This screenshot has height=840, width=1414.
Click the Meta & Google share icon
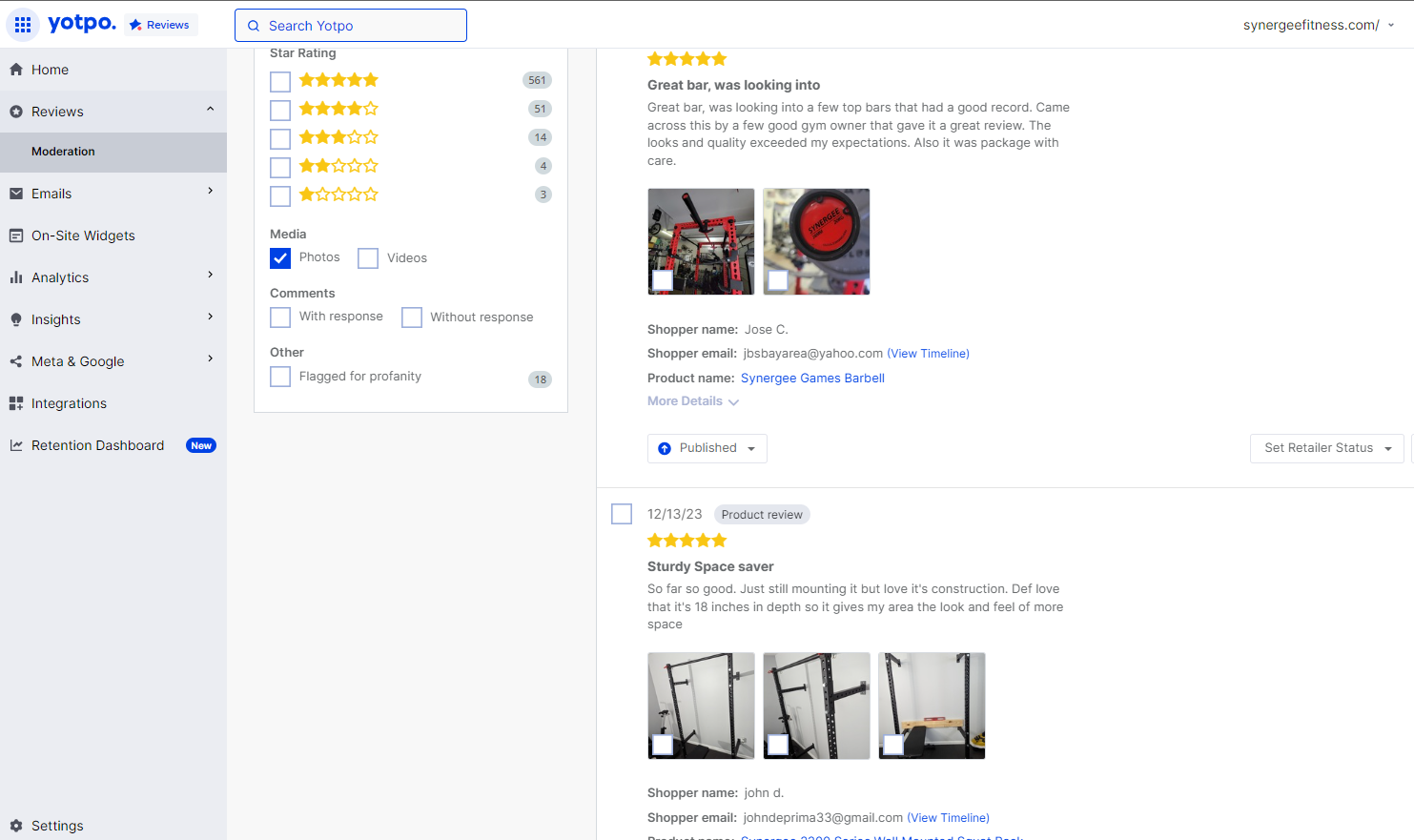16,361
